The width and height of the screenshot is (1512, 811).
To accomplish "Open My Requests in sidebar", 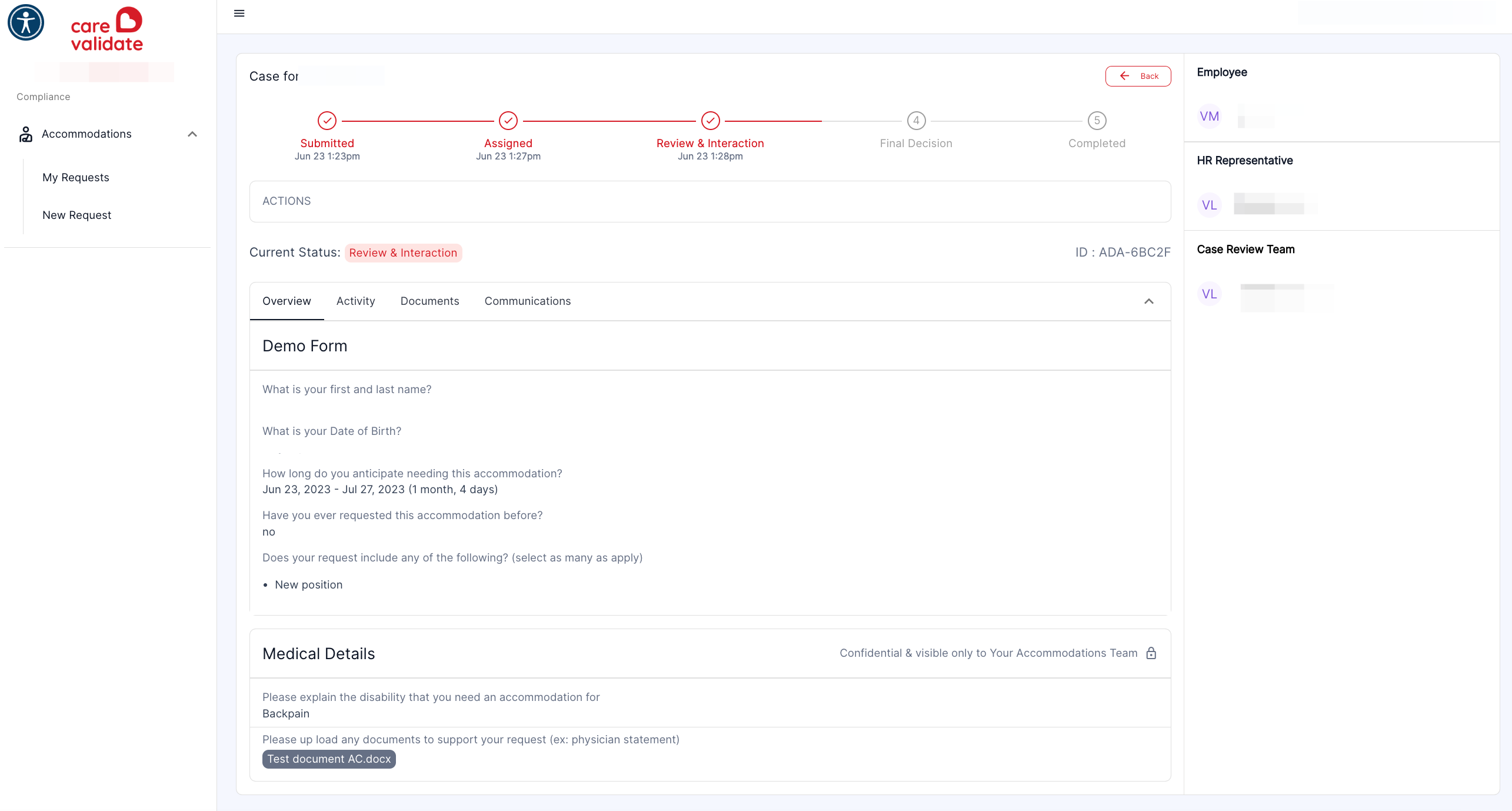I will (76, 177).
